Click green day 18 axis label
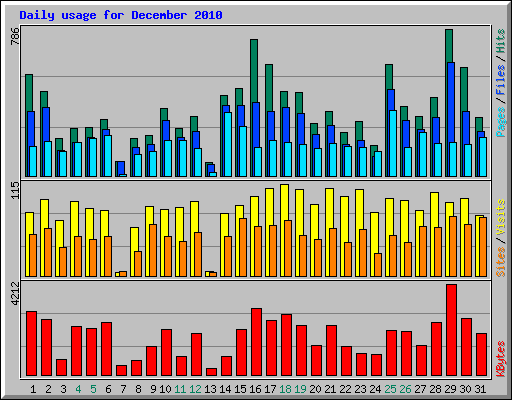The width and height of the screenshot is (512, 400). coord(285,389)
